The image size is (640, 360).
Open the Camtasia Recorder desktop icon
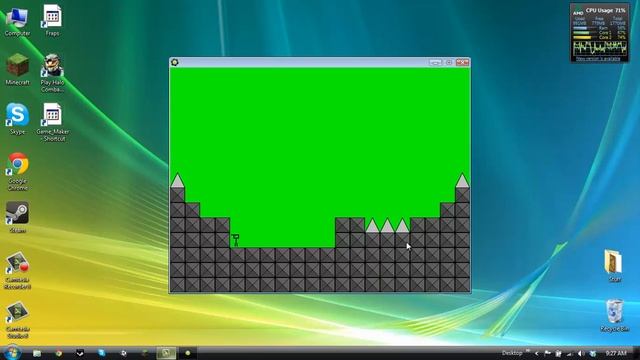[x=17, y=271]
